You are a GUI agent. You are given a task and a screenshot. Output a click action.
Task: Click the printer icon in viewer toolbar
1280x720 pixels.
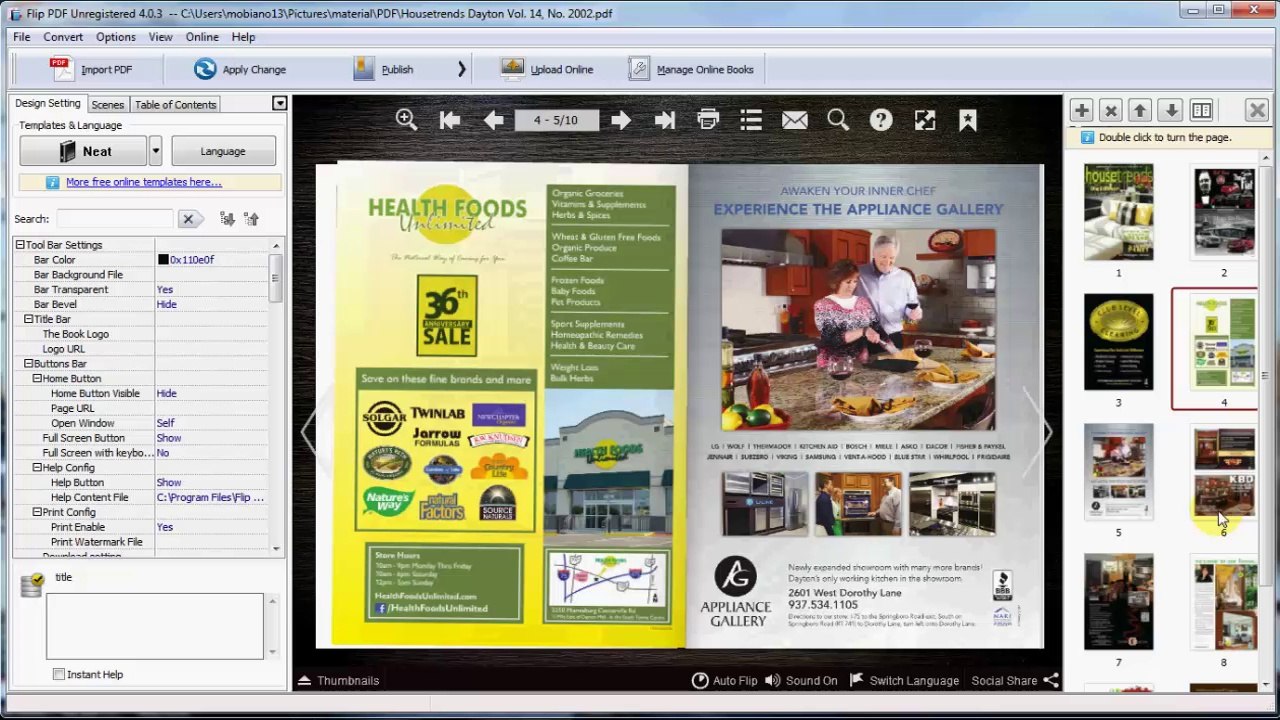pos(708,120)
